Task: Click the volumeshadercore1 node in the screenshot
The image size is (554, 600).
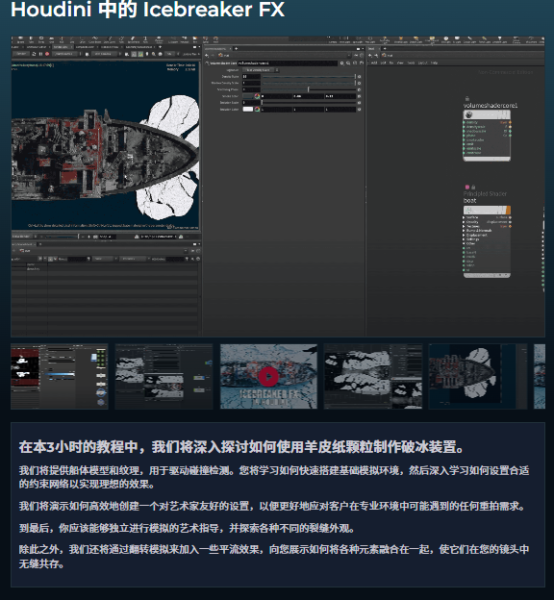Action: 487,135
